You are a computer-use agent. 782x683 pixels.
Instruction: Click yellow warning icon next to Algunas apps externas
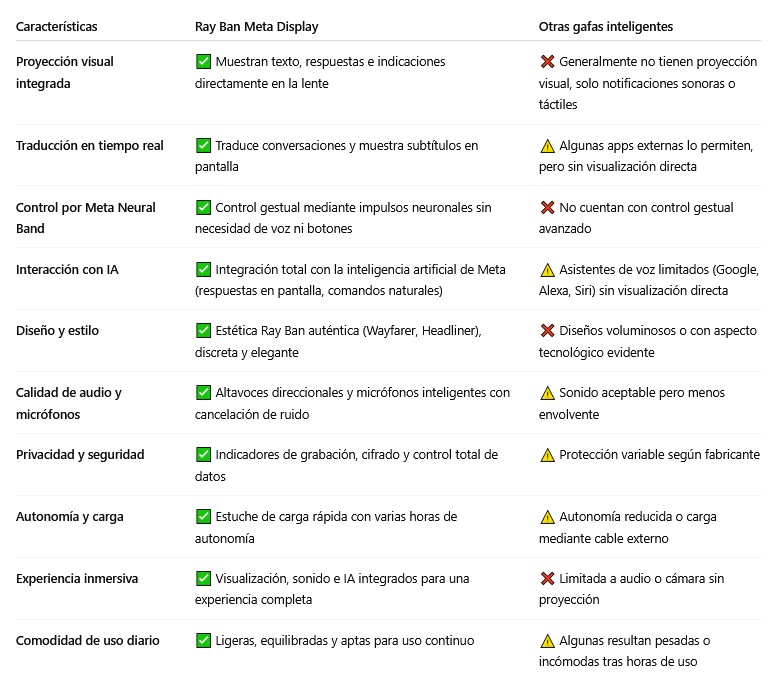[x=547, y=146]
